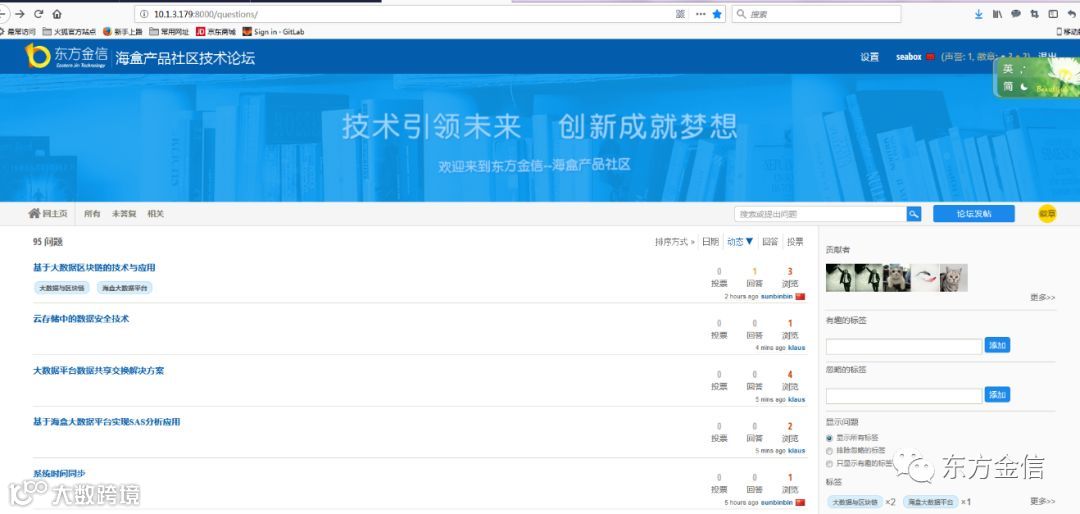Click 添加 for interesting tags

tap(997, 345)
